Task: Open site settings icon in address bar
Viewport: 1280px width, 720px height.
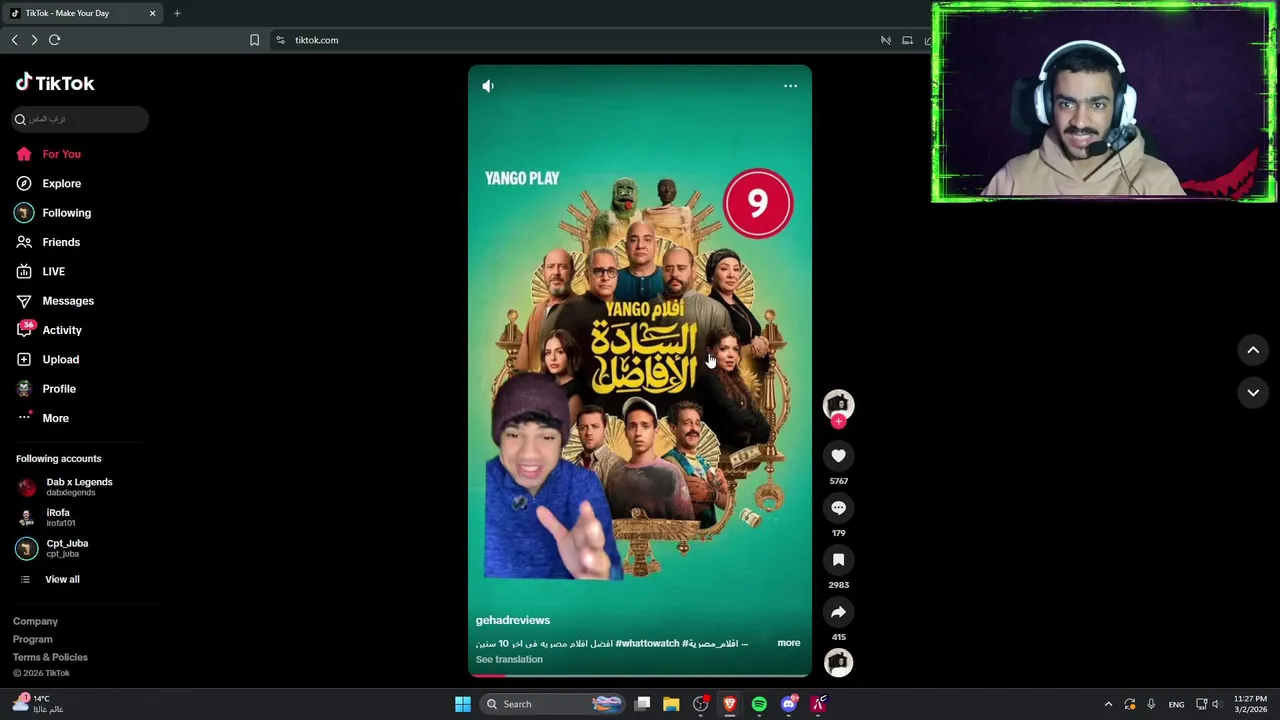Action: 280,40
